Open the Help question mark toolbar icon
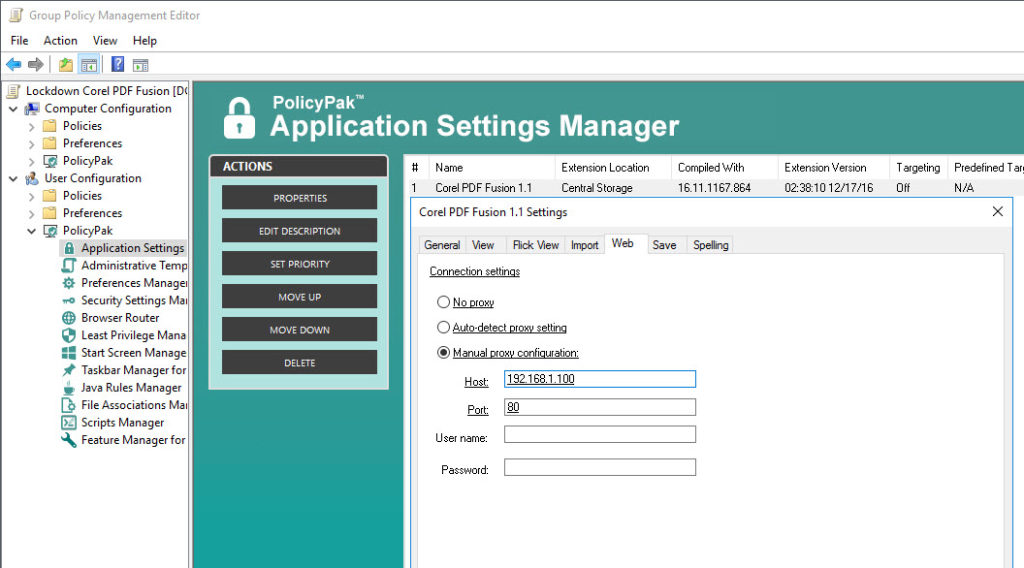This screenshot has width=1024, height=568. coord(118,64)
